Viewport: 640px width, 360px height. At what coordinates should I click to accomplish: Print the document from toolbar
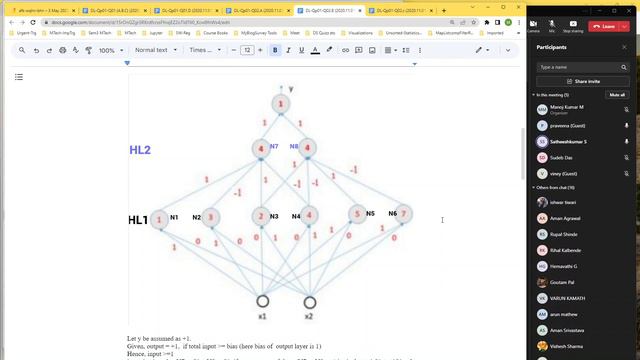pos(62,50)
